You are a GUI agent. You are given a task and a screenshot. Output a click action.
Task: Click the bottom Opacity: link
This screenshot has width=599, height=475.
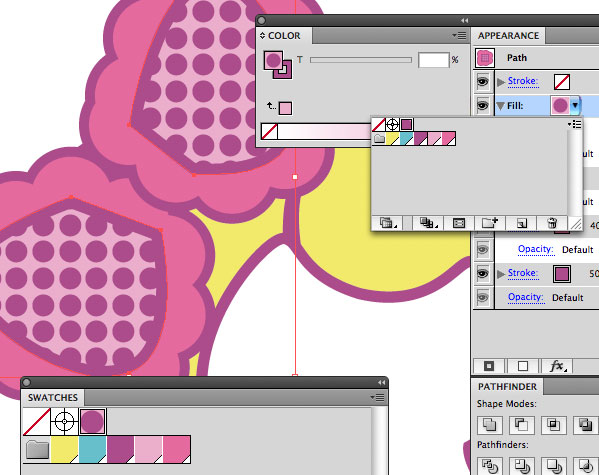point(526,297)
